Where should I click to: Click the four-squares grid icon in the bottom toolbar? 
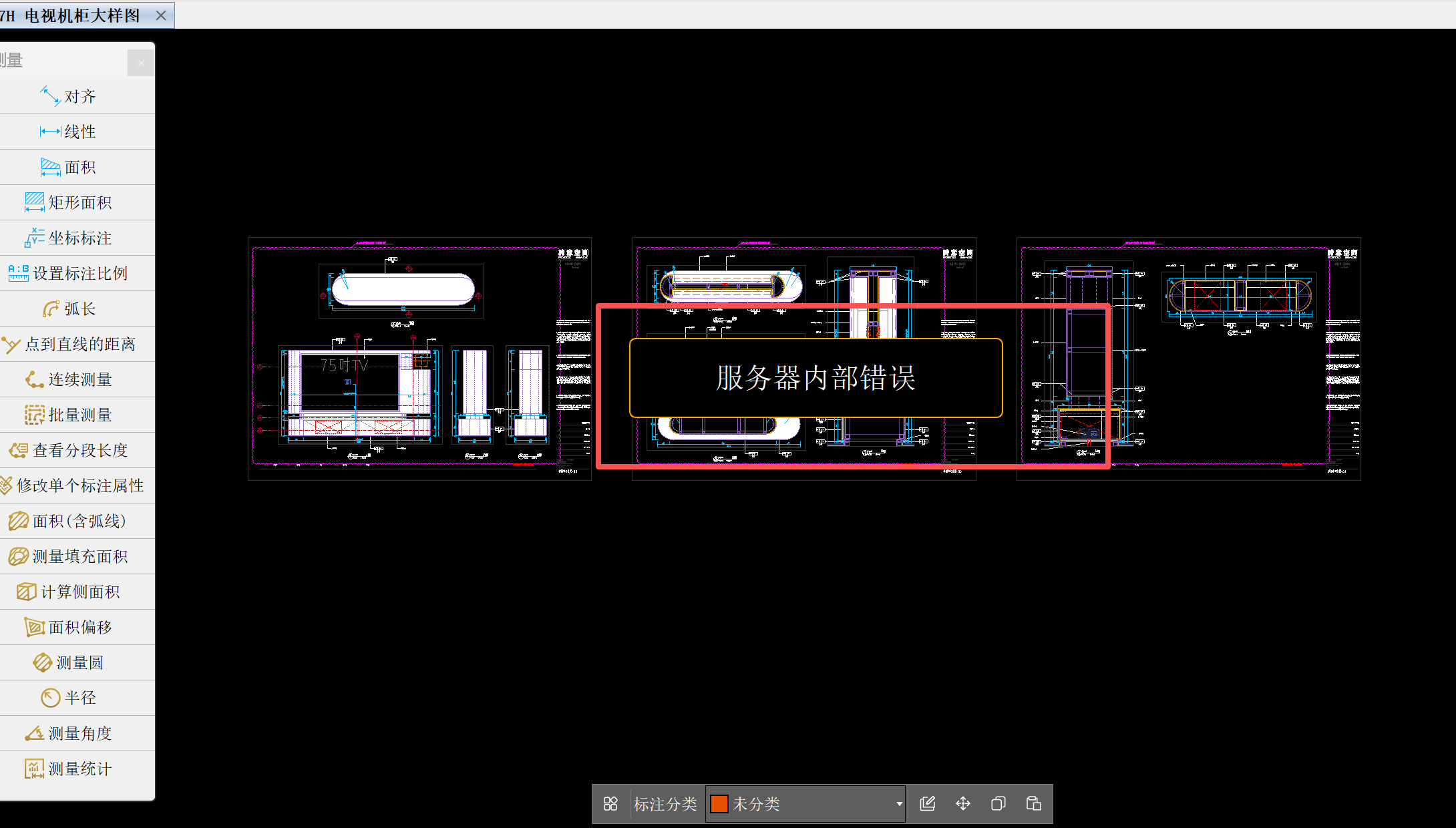point(610,804)
